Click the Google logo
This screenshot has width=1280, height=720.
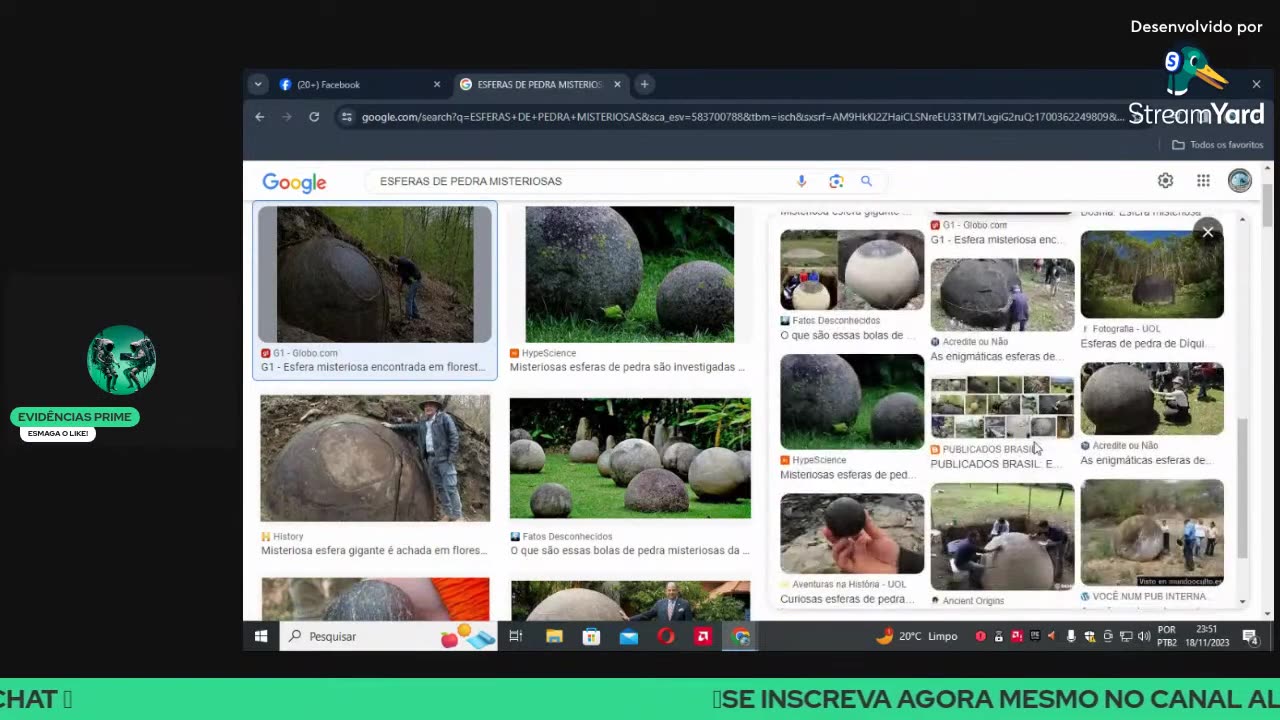(x=294, y=182)
